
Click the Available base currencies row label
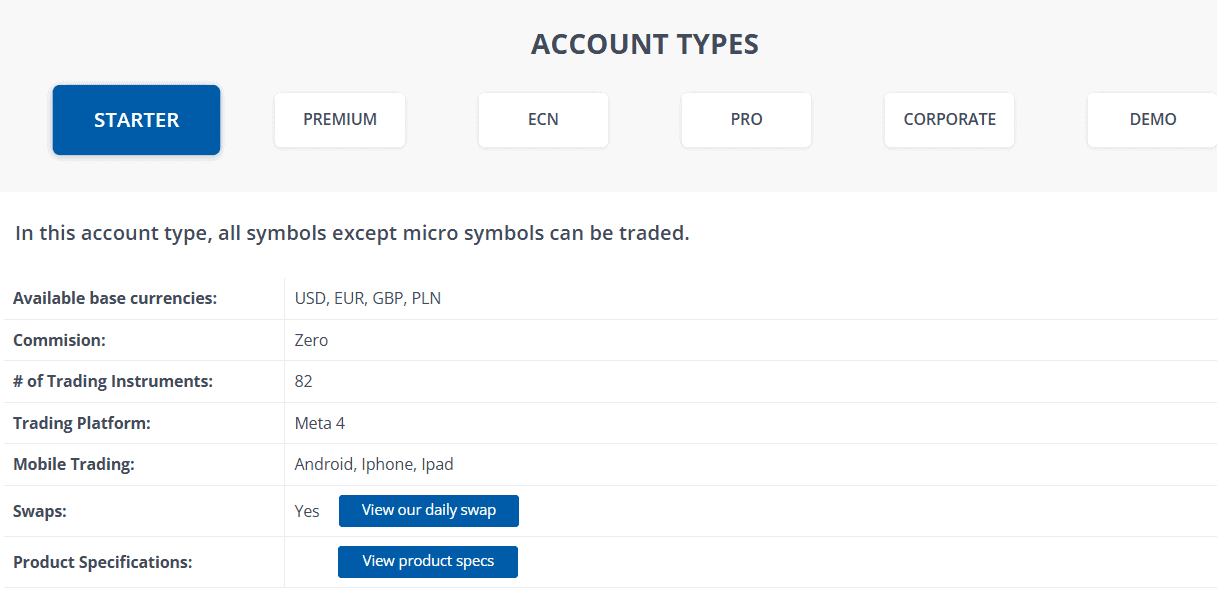(113, 297)
